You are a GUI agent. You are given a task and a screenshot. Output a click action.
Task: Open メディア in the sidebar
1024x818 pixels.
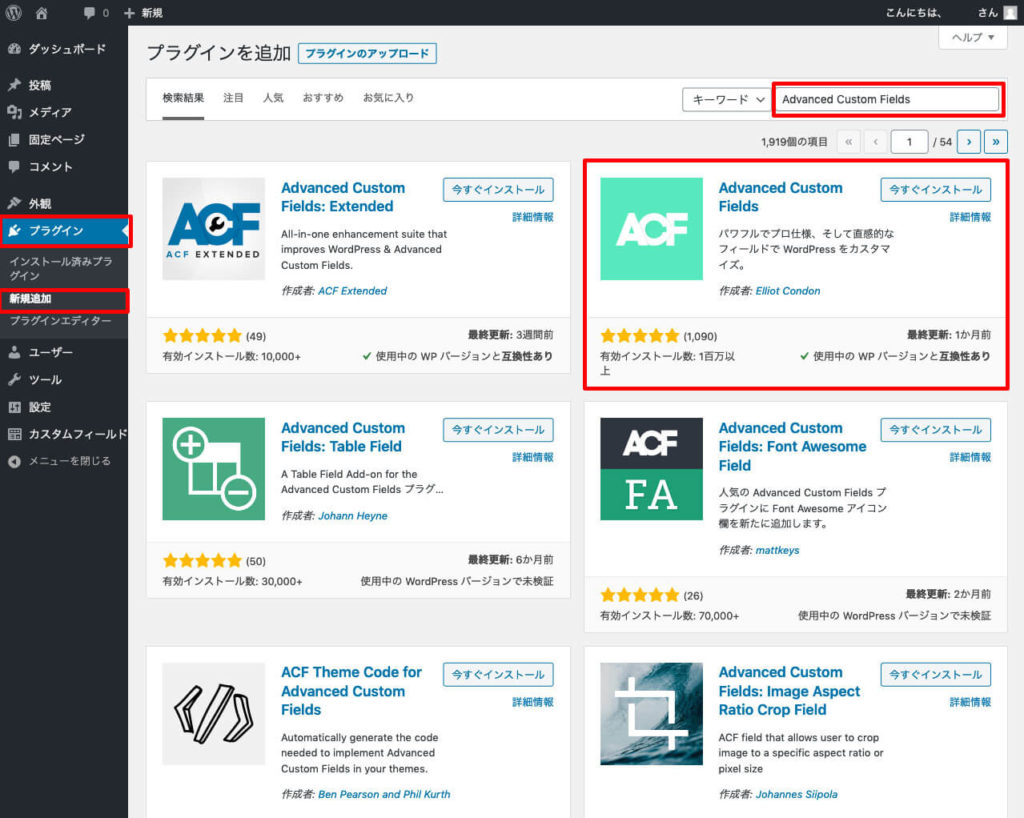coord(64,112)
